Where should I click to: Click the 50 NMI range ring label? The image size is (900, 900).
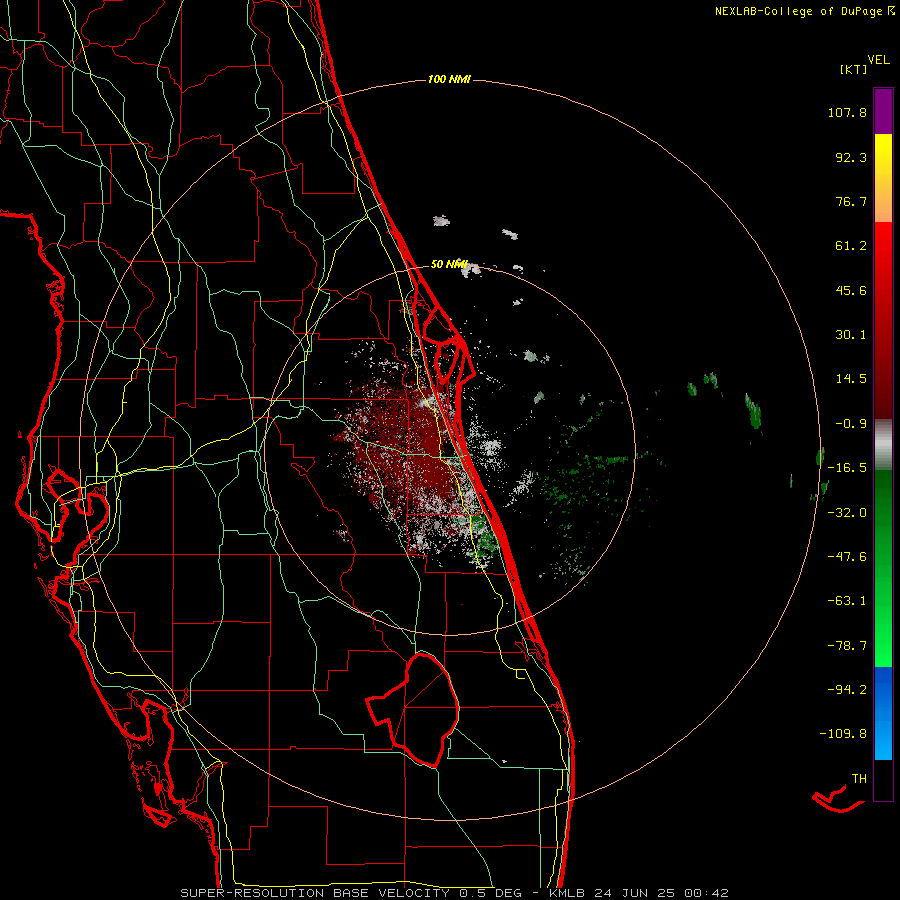(449, 264)
